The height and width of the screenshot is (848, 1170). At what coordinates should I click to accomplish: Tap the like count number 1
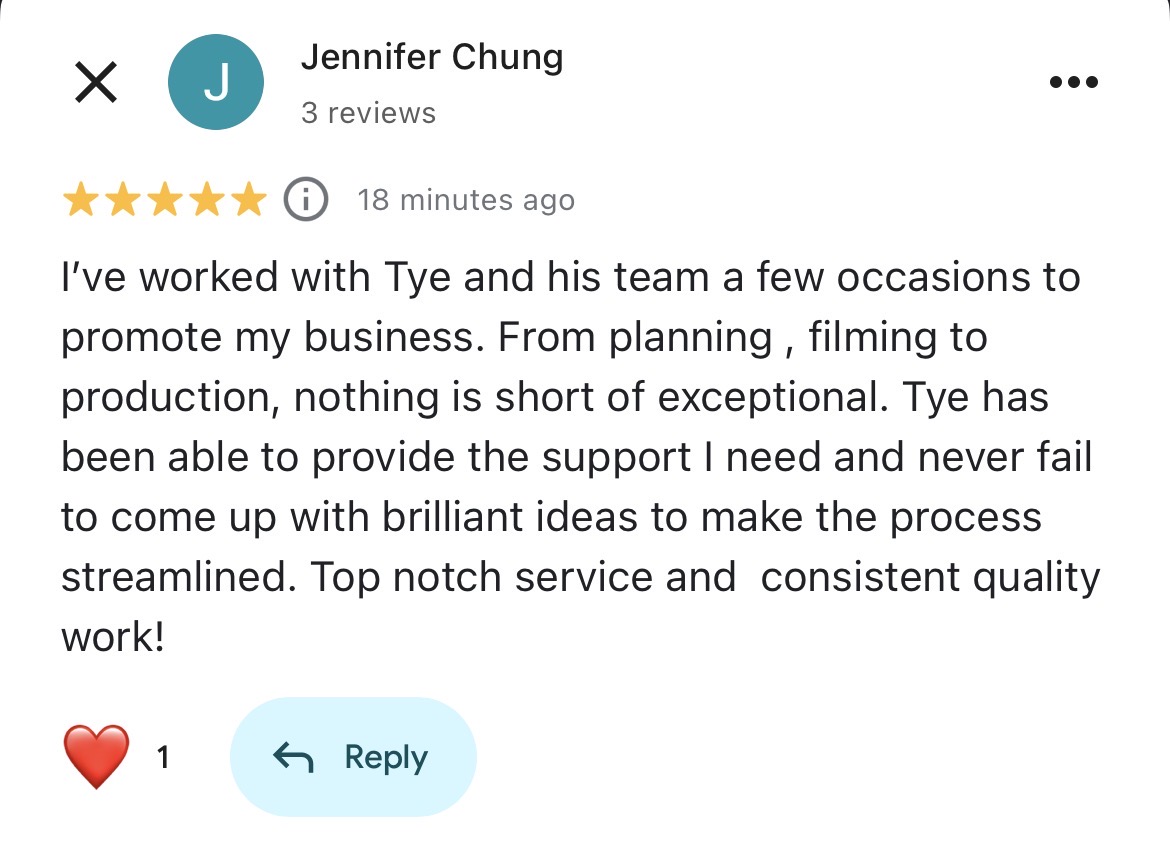pos(163,758)
